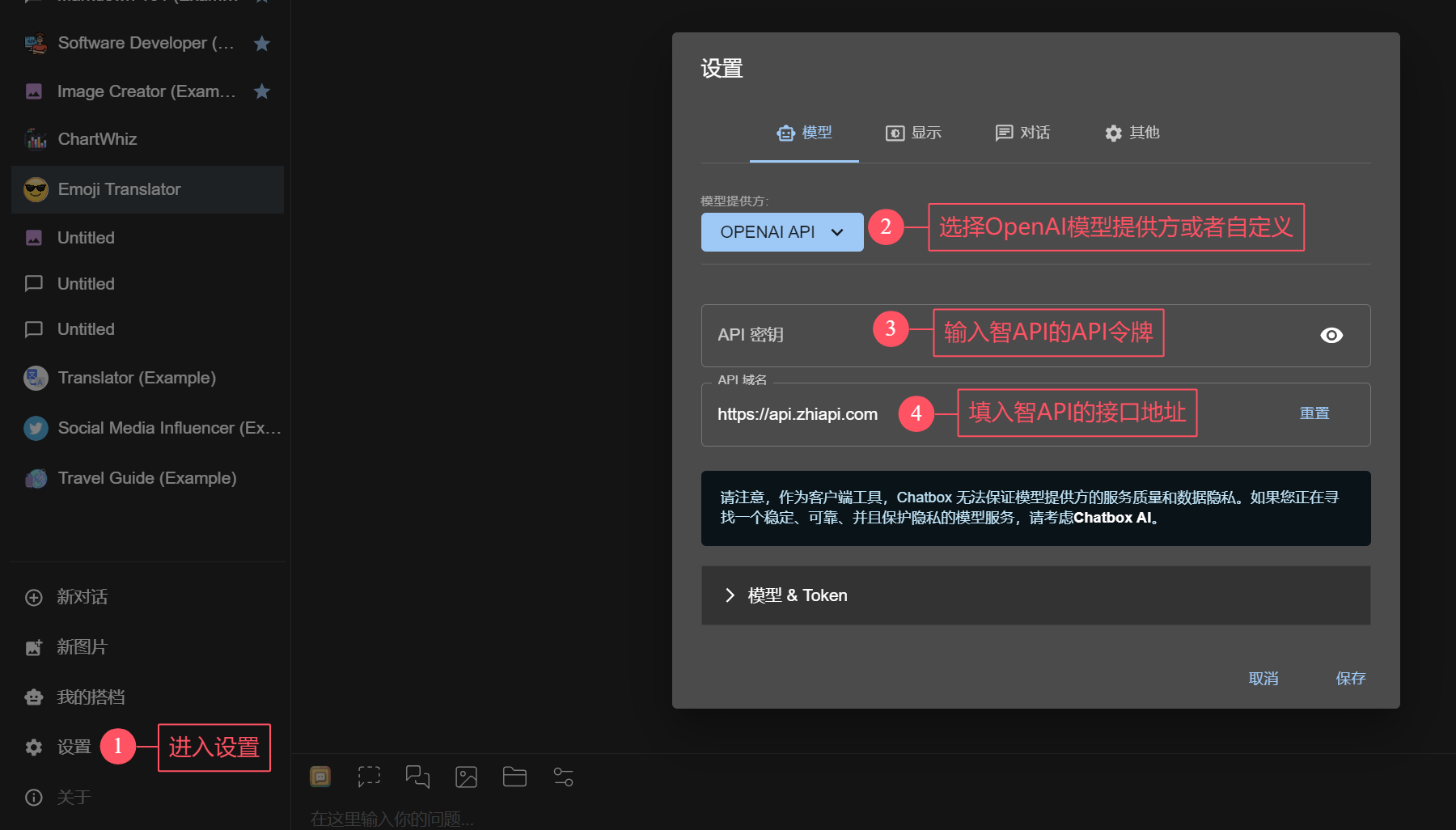Click the 关于 about info icon
This screenshot has height=830, width=1456.
coord(34,798)
